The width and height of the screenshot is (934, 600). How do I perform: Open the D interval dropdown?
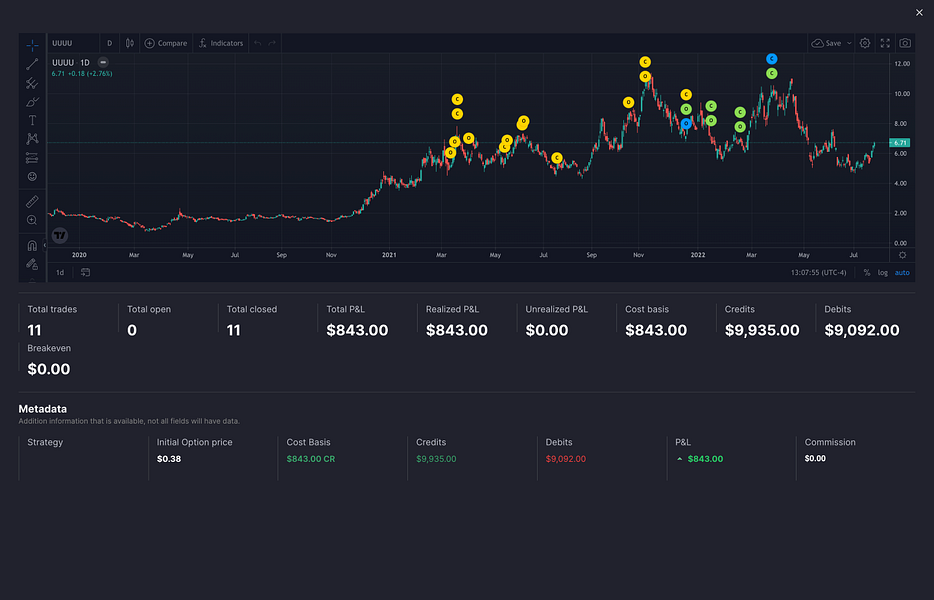[110, 43]
